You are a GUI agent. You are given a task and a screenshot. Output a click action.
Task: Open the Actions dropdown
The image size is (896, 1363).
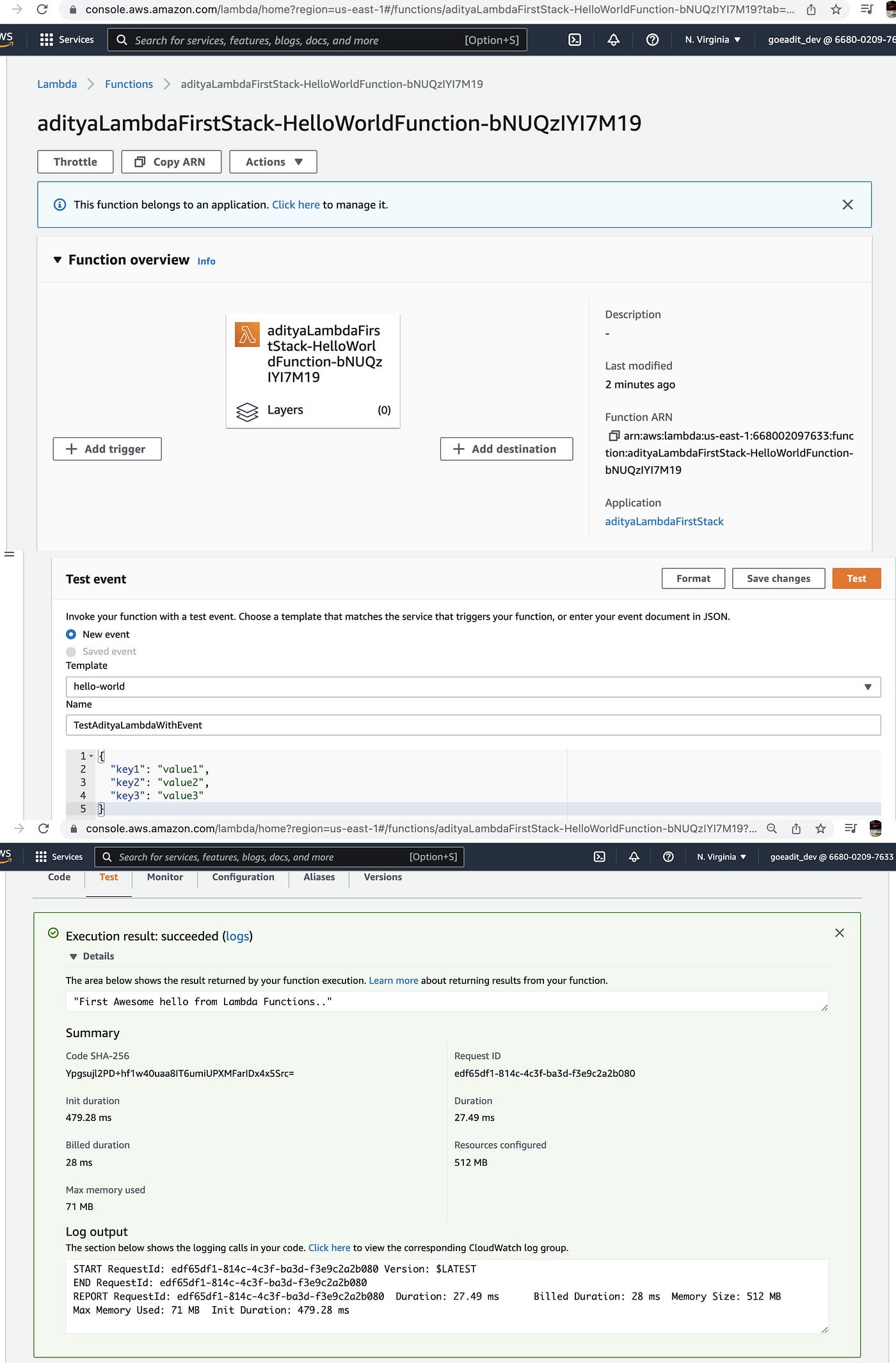pyautogui.click(x=273, y=162)
